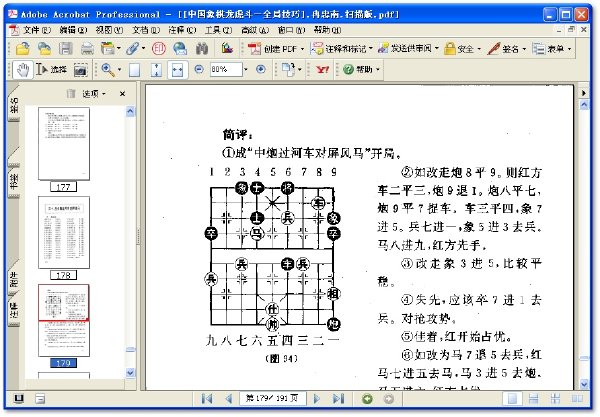600x417 pixels.
Task: Click the Open file folder icon
Action: 23,49
